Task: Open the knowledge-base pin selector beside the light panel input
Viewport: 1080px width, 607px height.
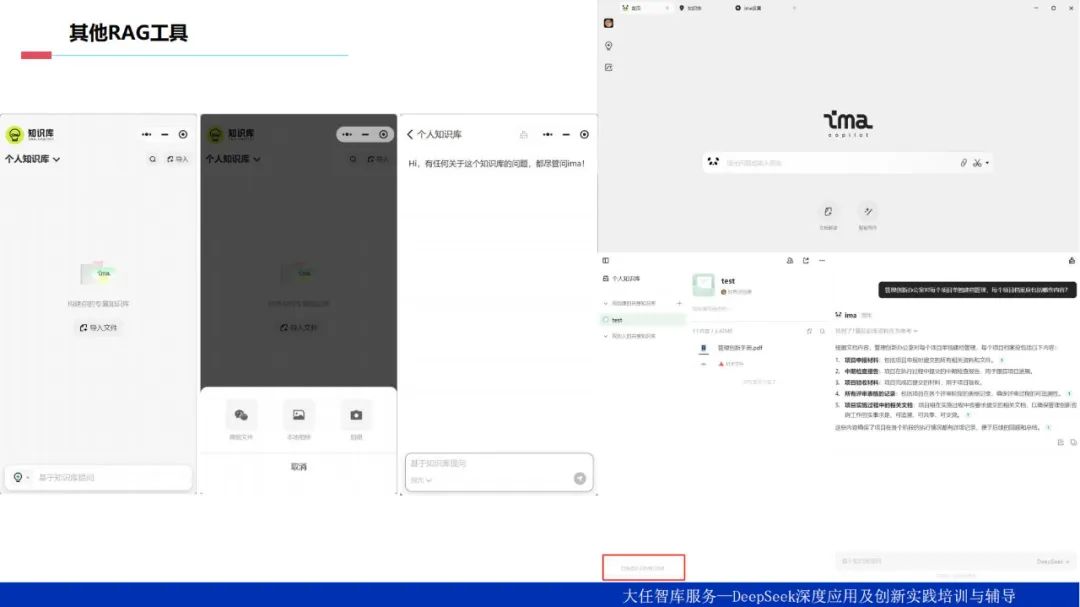Action: (20, 477)
